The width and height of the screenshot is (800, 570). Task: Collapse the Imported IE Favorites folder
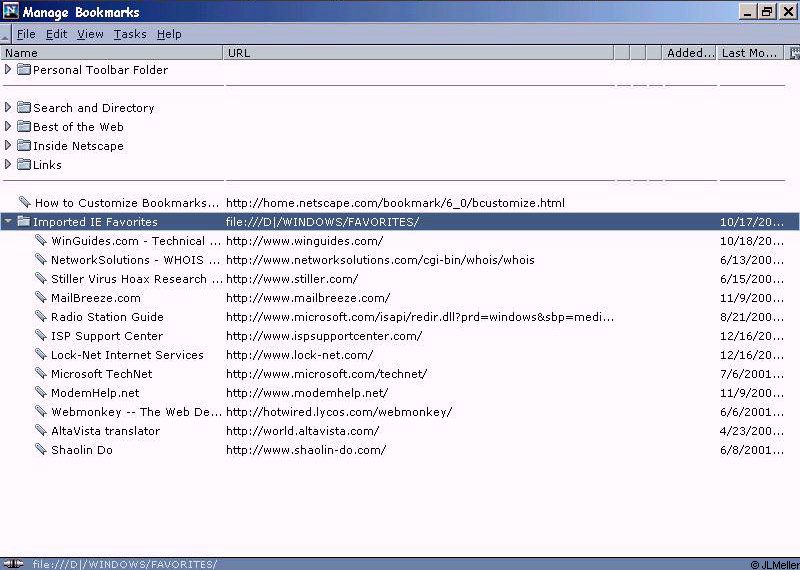(x=8, y=221)
